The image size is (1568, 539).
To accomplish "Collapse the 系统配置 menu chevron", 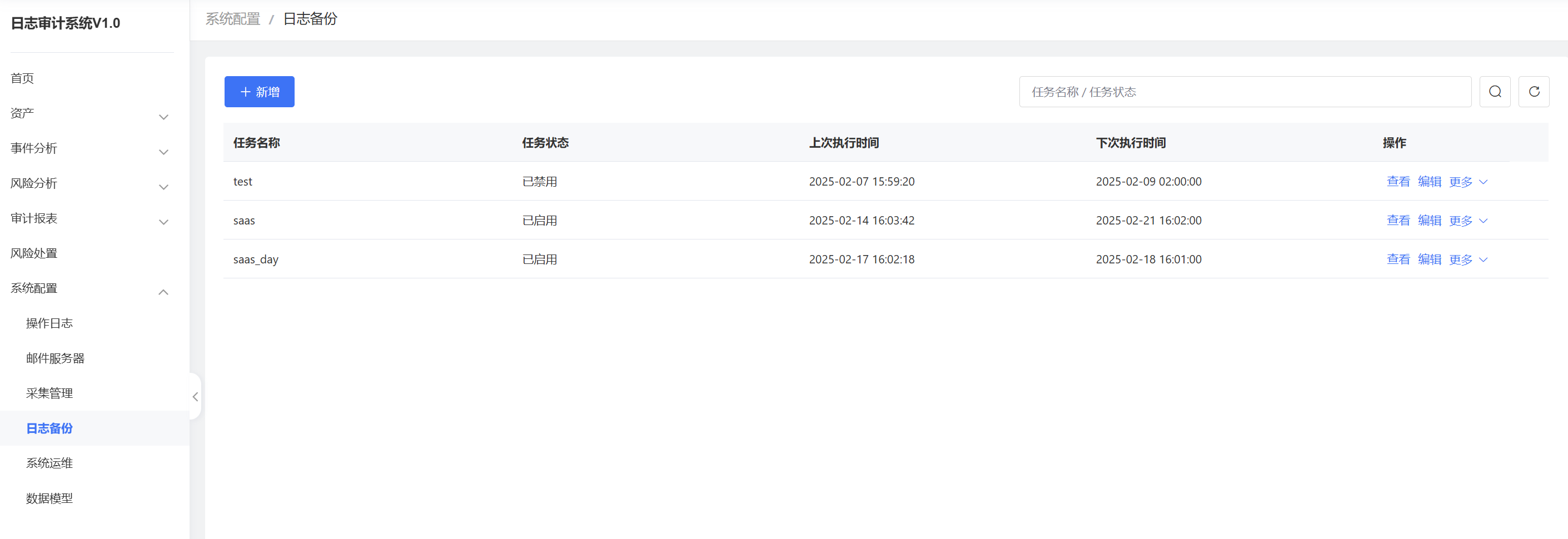I will click(x=163, y=292).
